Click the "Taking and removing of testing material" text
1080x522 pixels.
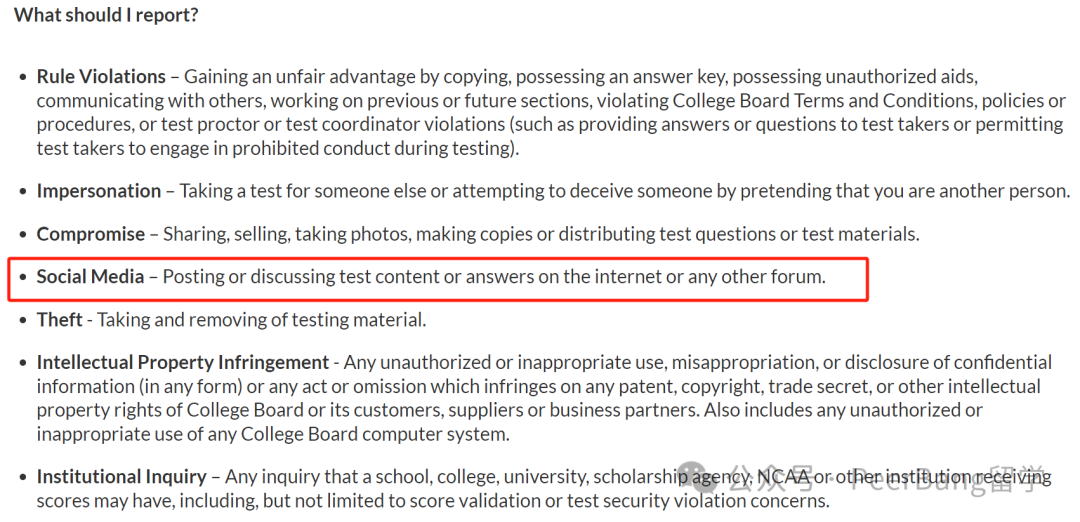(260, 320)
